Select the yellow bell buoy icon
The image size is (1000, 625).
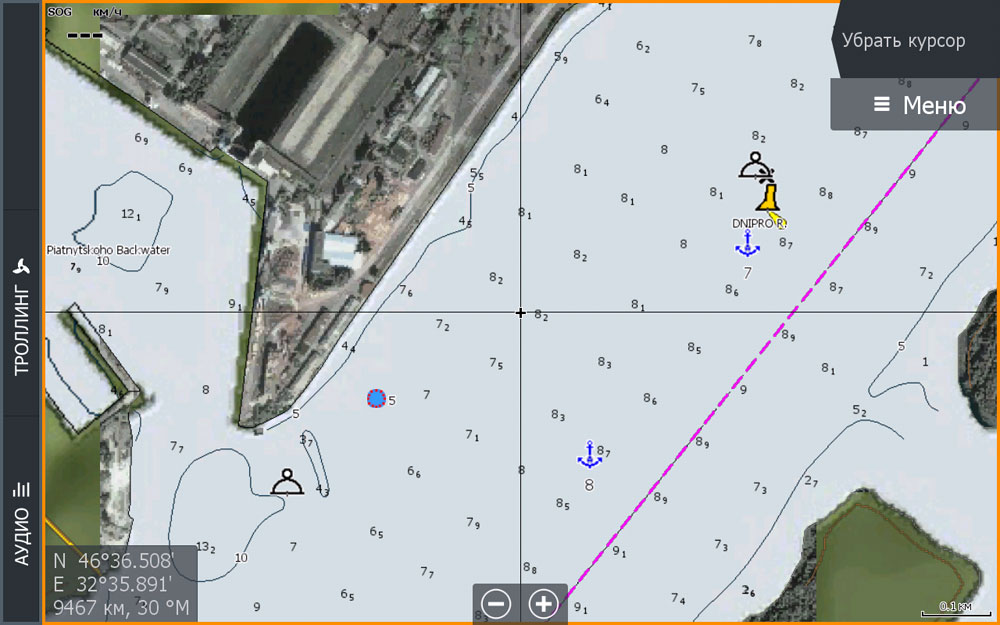coord(767,196)
